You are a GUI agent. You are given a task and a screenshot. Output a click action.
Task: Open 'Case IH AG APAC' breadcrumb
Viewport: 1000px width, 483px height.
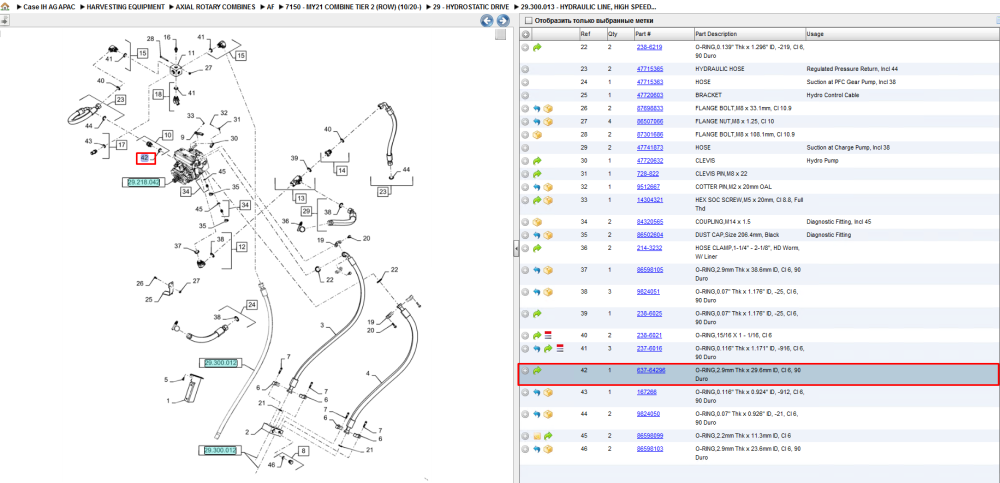coord(48,6)
